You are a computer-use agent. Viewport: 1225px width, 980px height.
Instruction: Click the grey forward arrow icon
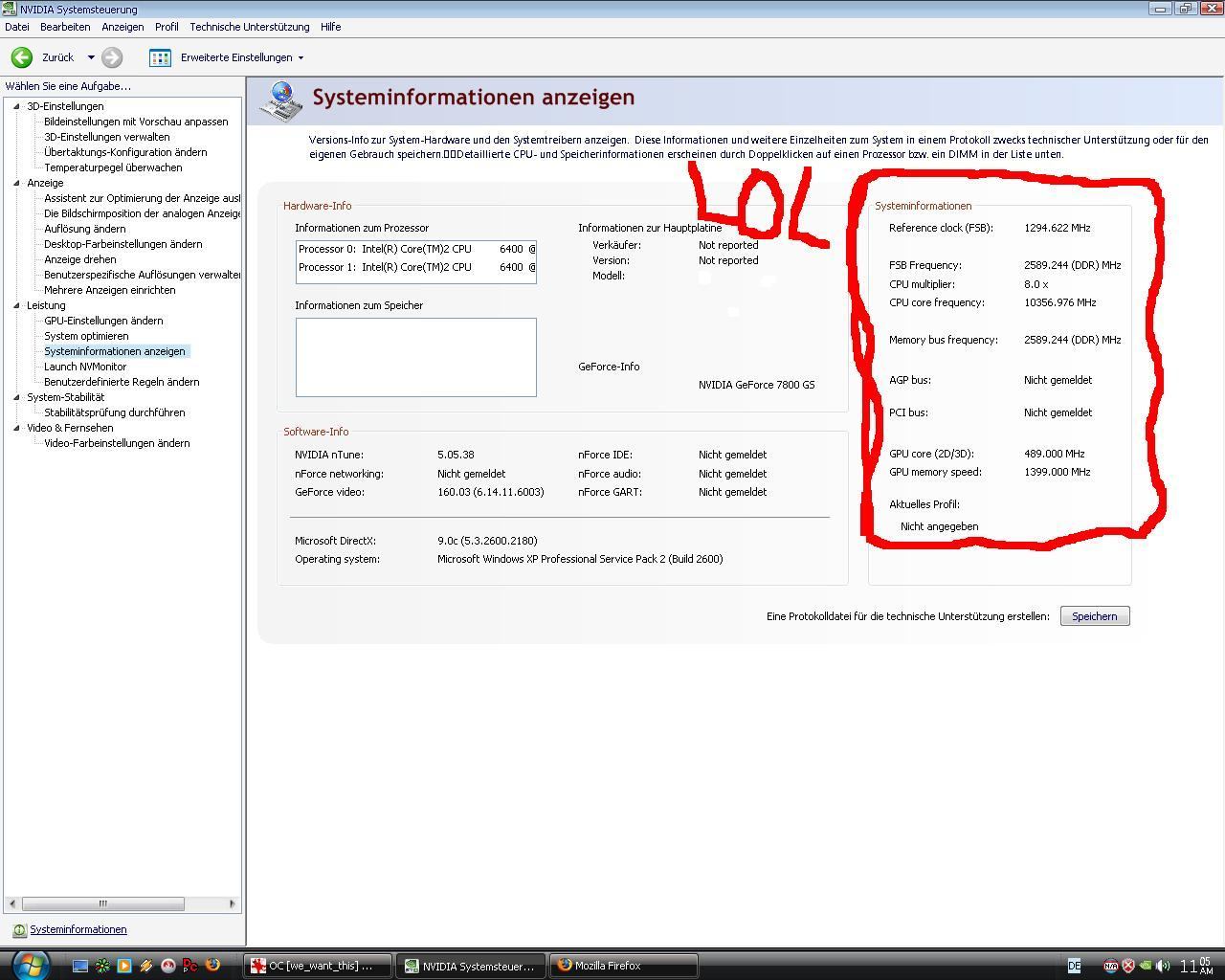point(112,57)
